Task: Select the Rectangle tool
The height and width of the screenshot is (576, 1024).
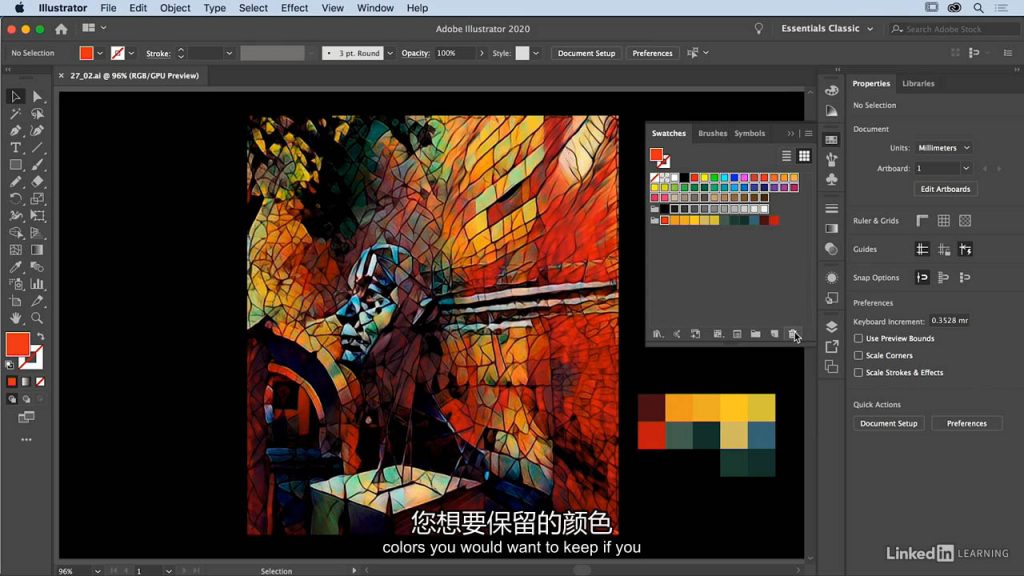Action: point(16,165)
